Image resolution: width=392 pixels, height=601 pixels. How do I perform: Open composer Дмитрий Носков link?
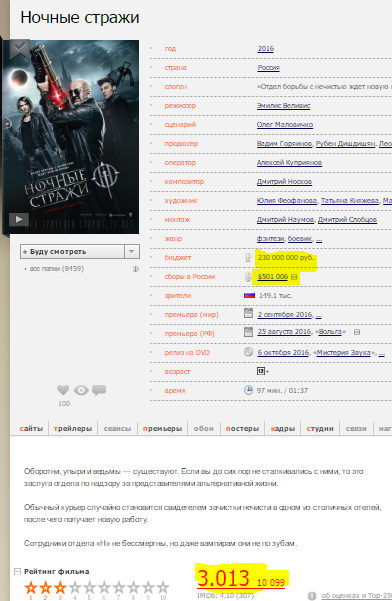tap(284, 181)
